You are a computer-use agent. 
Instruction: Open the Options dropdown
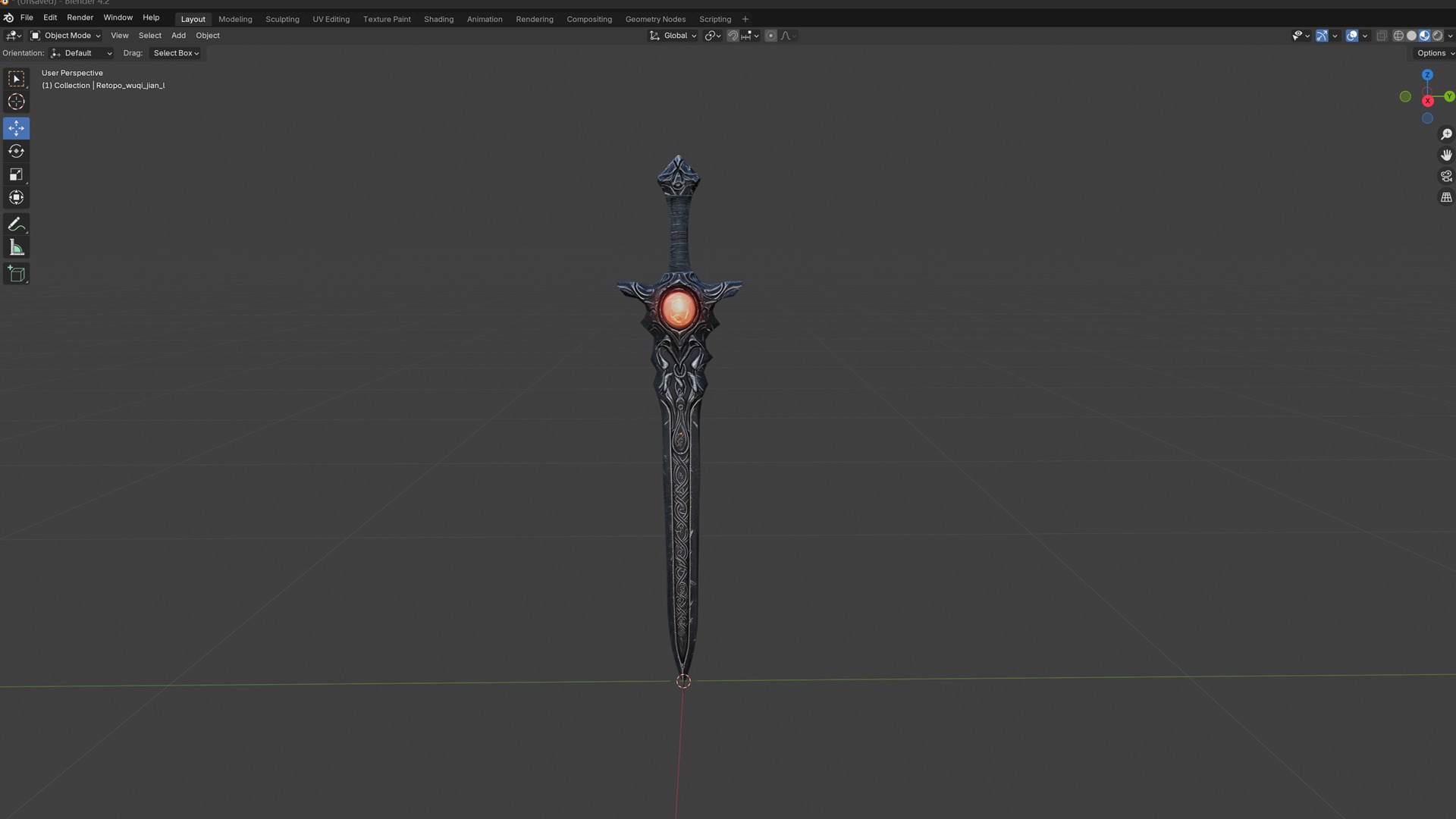coord(1434,53)
